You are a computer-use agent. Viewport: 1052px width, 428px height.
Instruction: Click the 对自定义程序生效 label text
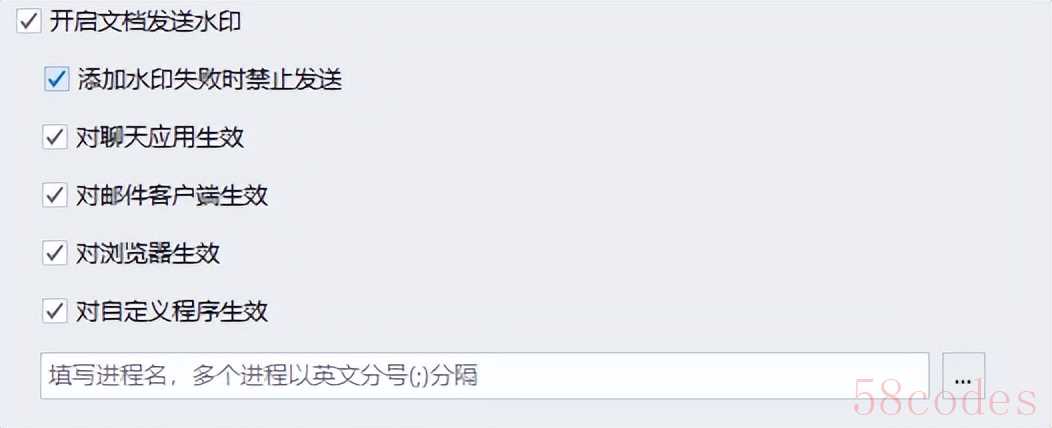point(172,311)
